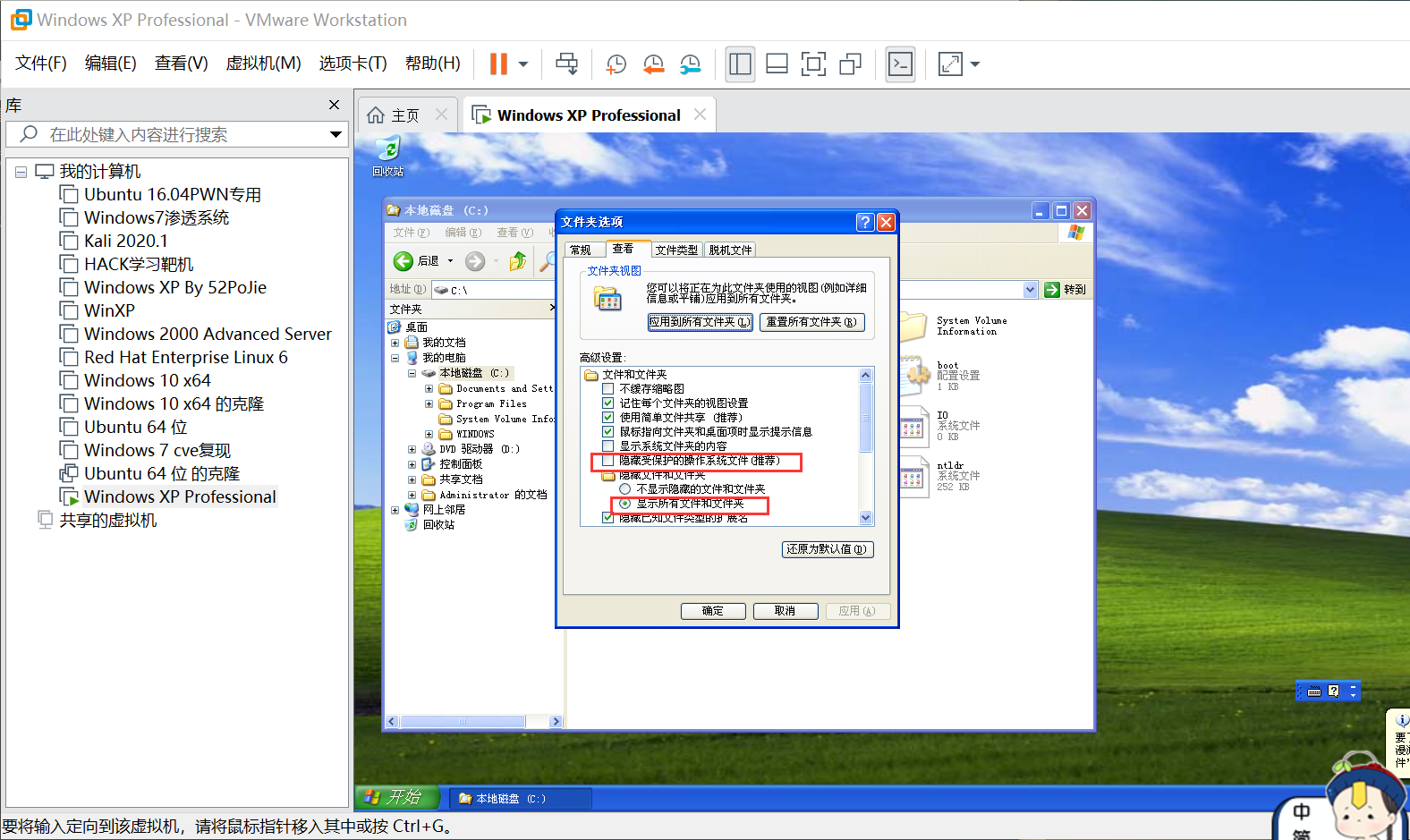Screen dimensions: 1410x840
Task: Uncheck 记住每个文件夹的视图设置
Action: coord(608,403)
